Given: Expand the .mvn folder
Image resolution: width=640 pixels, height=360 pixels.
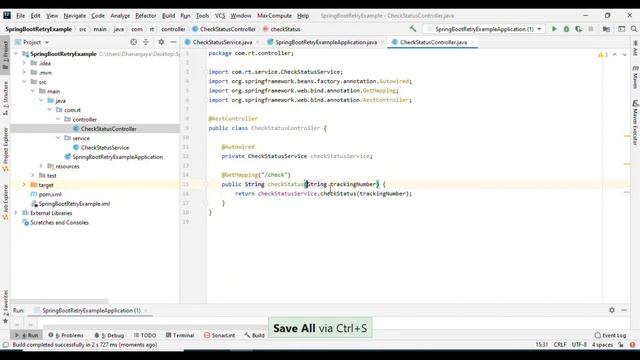Looking at the screenshot, I should click(24, 72).
